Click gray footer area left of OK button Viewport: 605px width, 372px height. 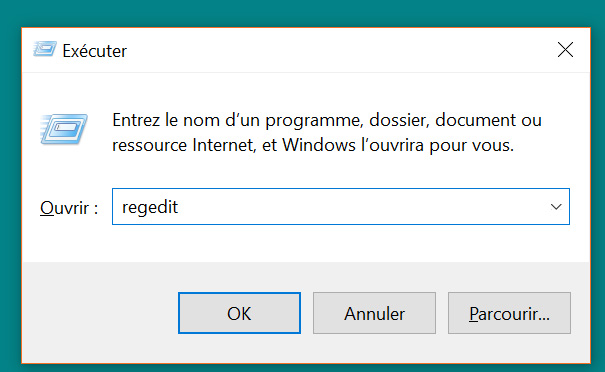coord(100,313)
